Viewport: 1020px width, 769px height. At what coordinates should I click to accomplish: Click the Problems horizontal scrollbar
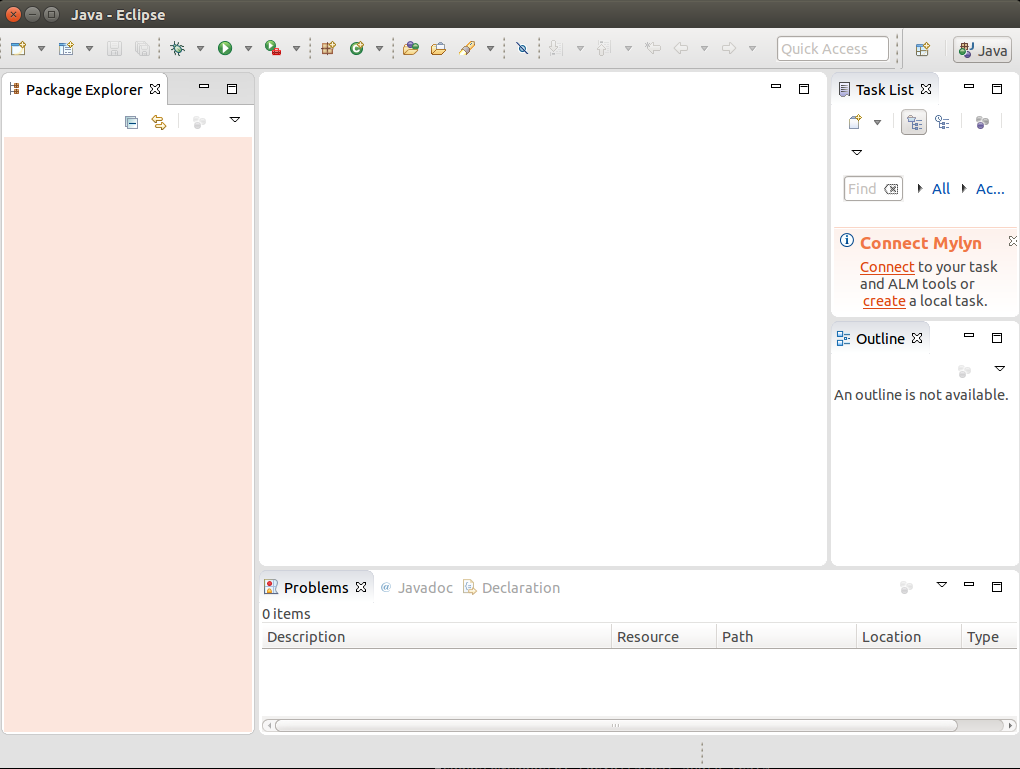[x=616, y=725]
